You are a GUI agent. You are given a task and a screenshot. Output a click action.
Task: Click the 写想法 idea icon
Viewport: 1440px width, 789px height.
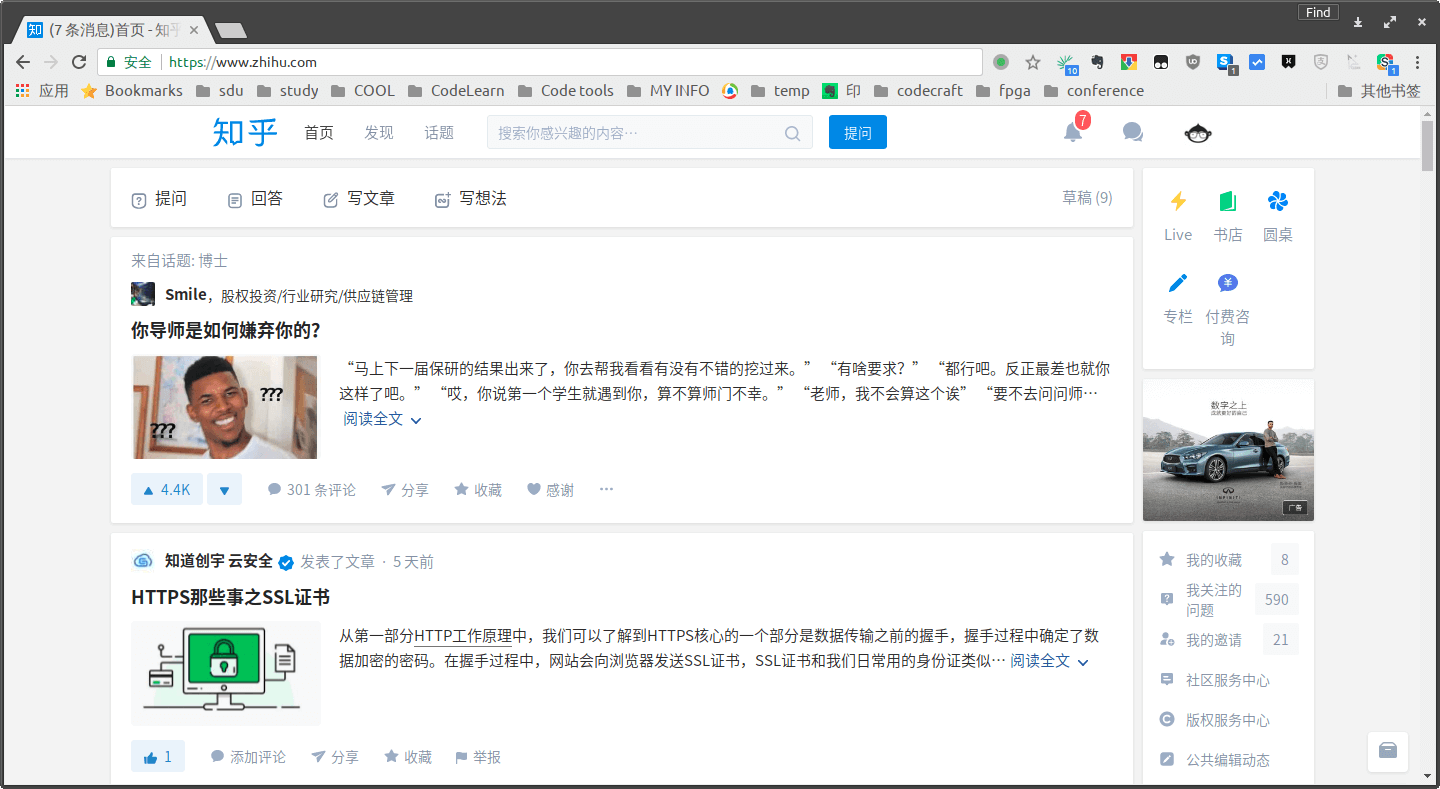(470, 198)
